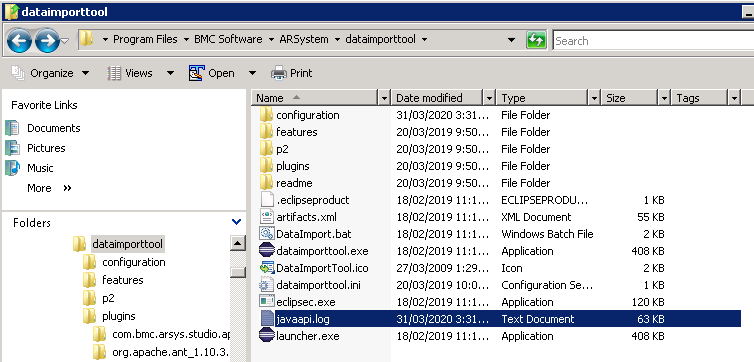This screenshot has height=362, width=754.
Task: Open the address bar history dropdown
Action: (512, 40)
